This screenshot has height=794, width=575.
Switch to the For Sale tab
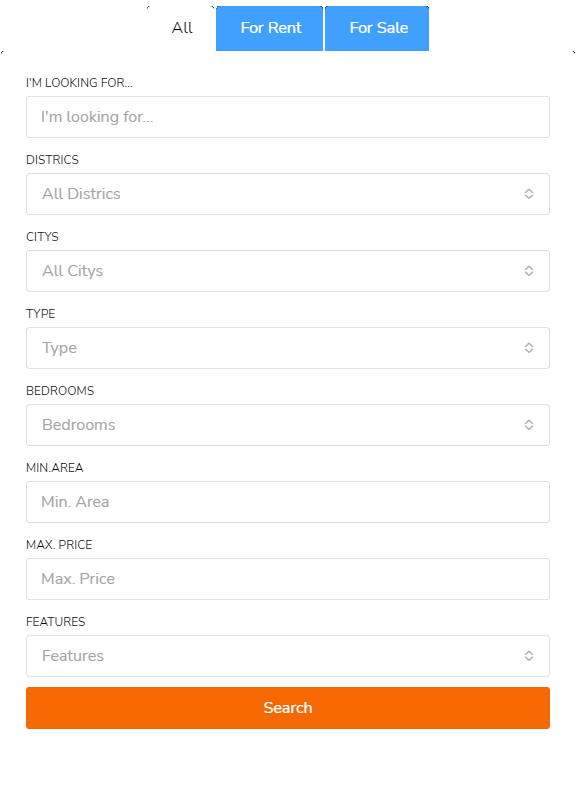(x=377, y=28)
